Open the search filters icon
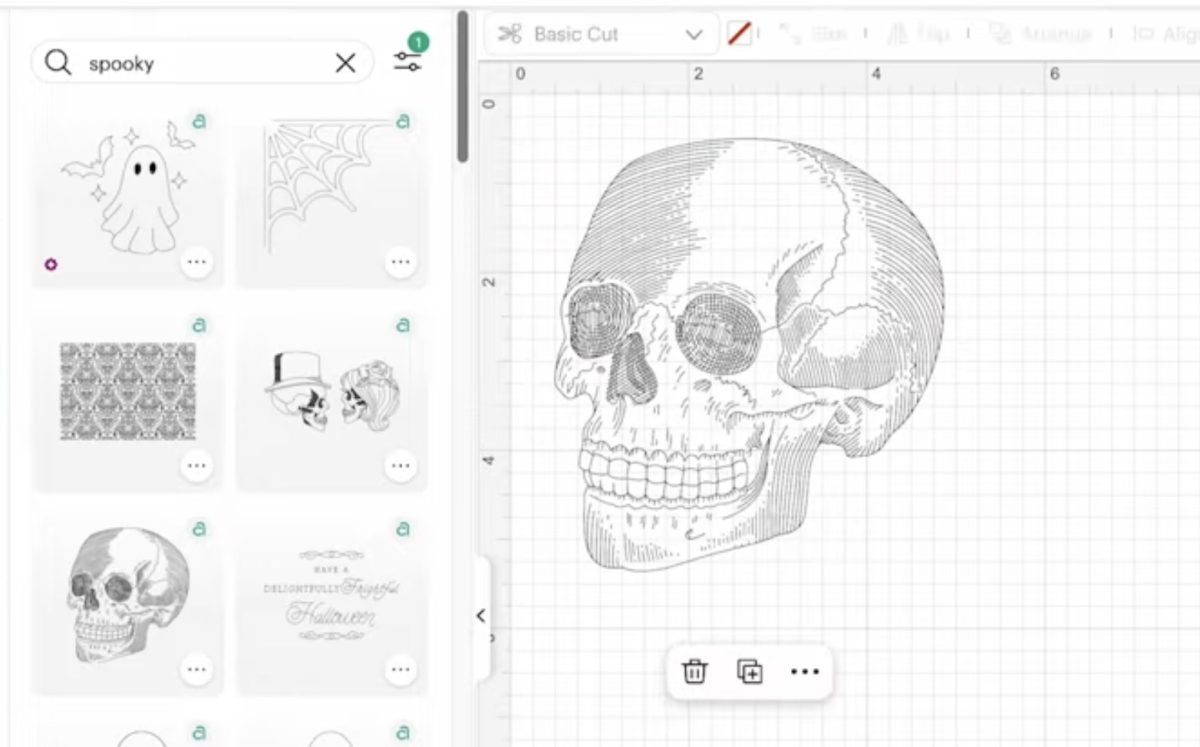The height and width of the screenshot is (747, 1200). pyautogui.click(x=407, y=61)
